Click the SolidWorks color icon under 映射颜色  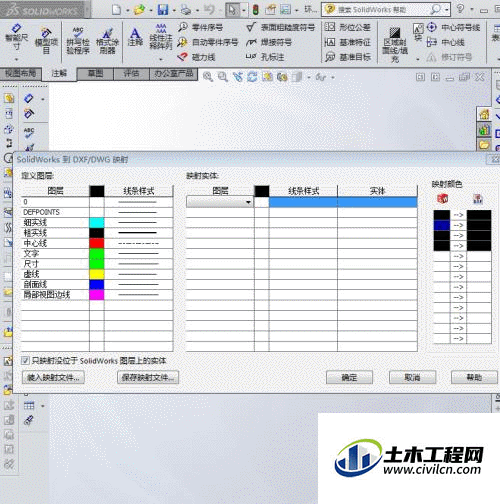pyautogui.click(x=442, y=199)
